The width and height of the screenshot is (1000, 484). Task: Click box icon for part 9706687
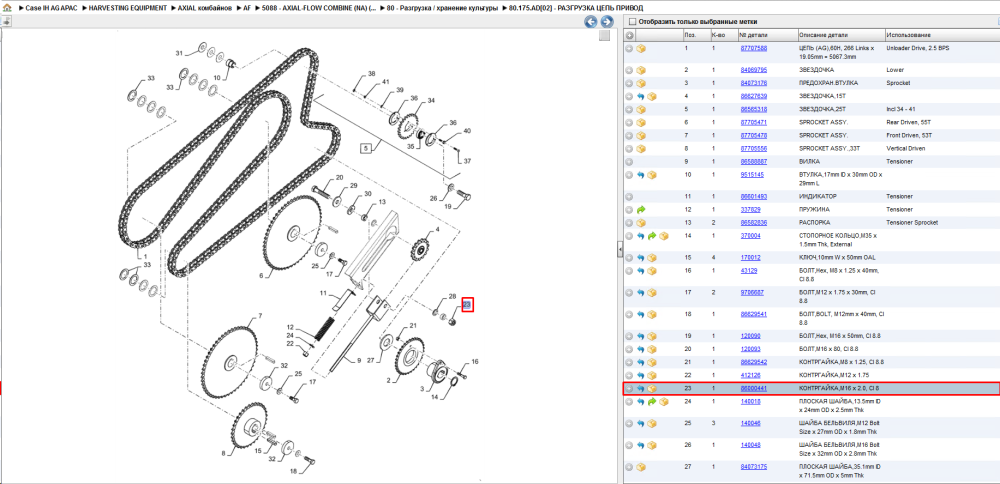pos(652,293)
